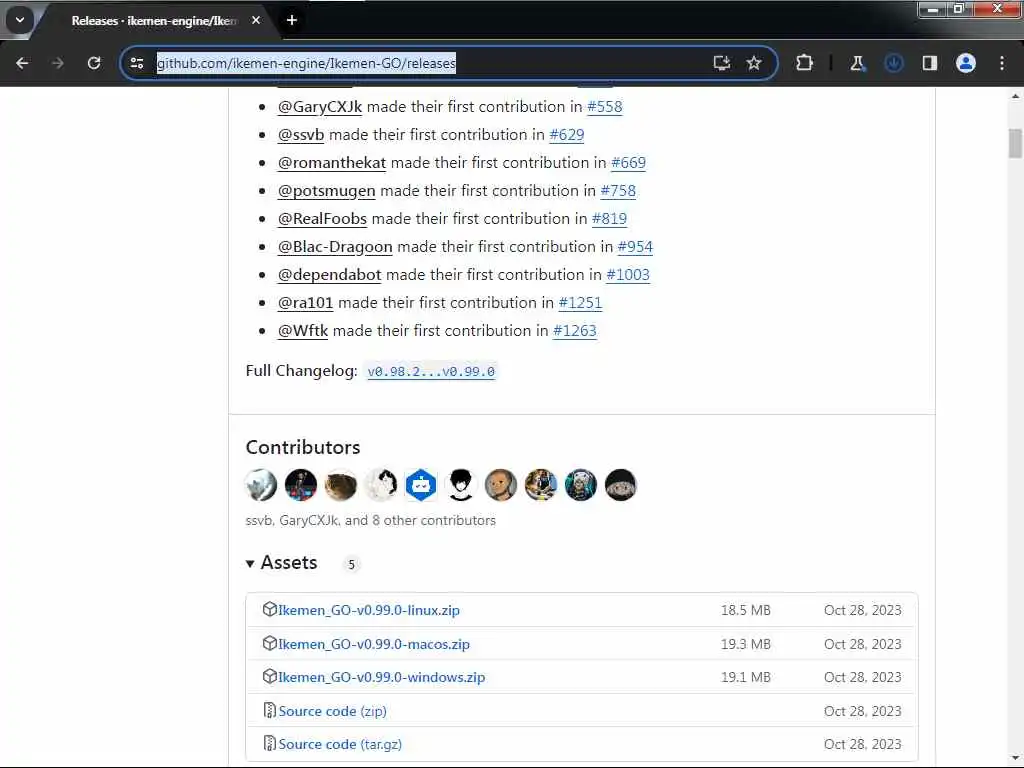
Task: Open the Extensions puzzle icon
Action: coord(805,63)
